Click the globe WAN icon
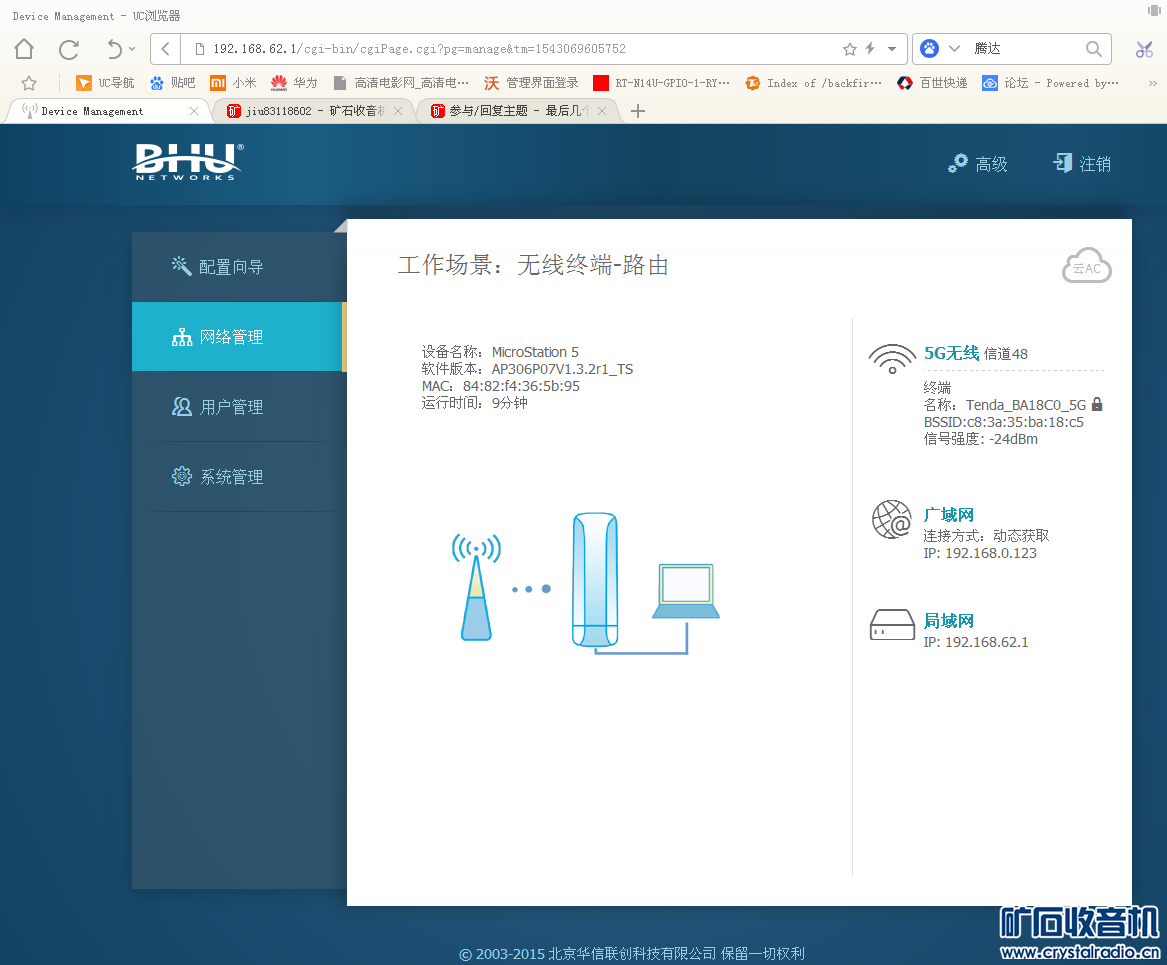 892,519
